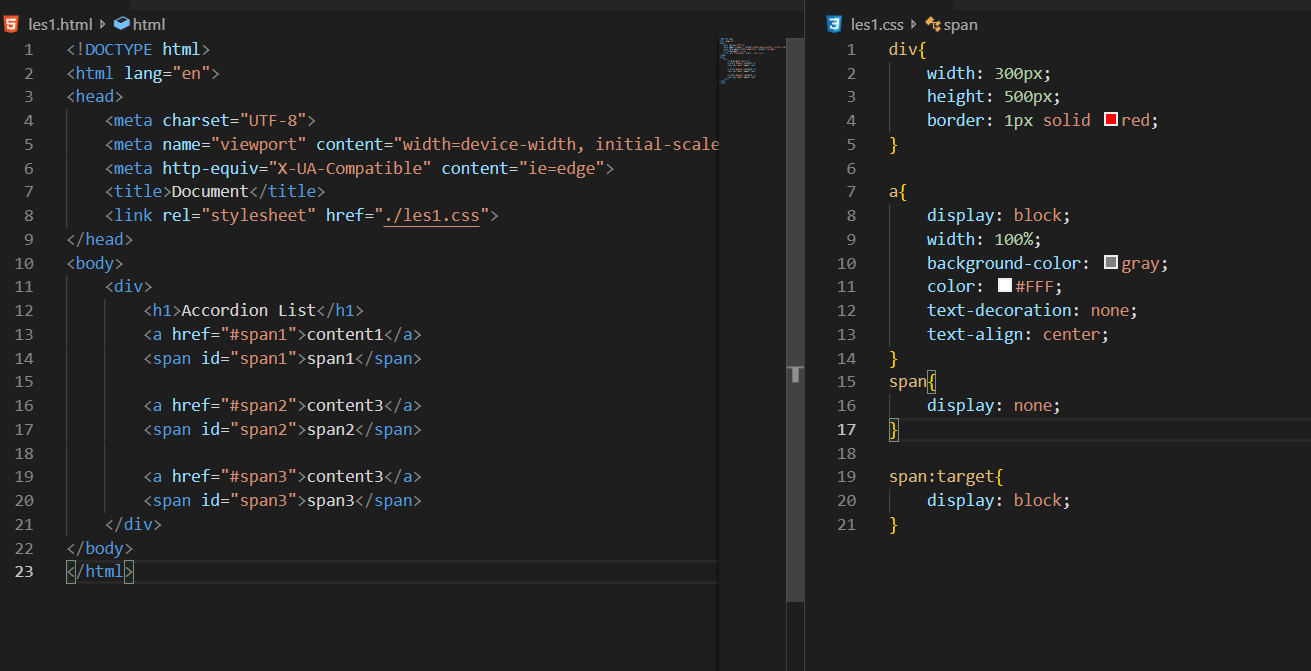The width and height of the screenshot is (1311, 671).
Task: Click the display: none declaration in the span rule
Action: tap(992, 405)
